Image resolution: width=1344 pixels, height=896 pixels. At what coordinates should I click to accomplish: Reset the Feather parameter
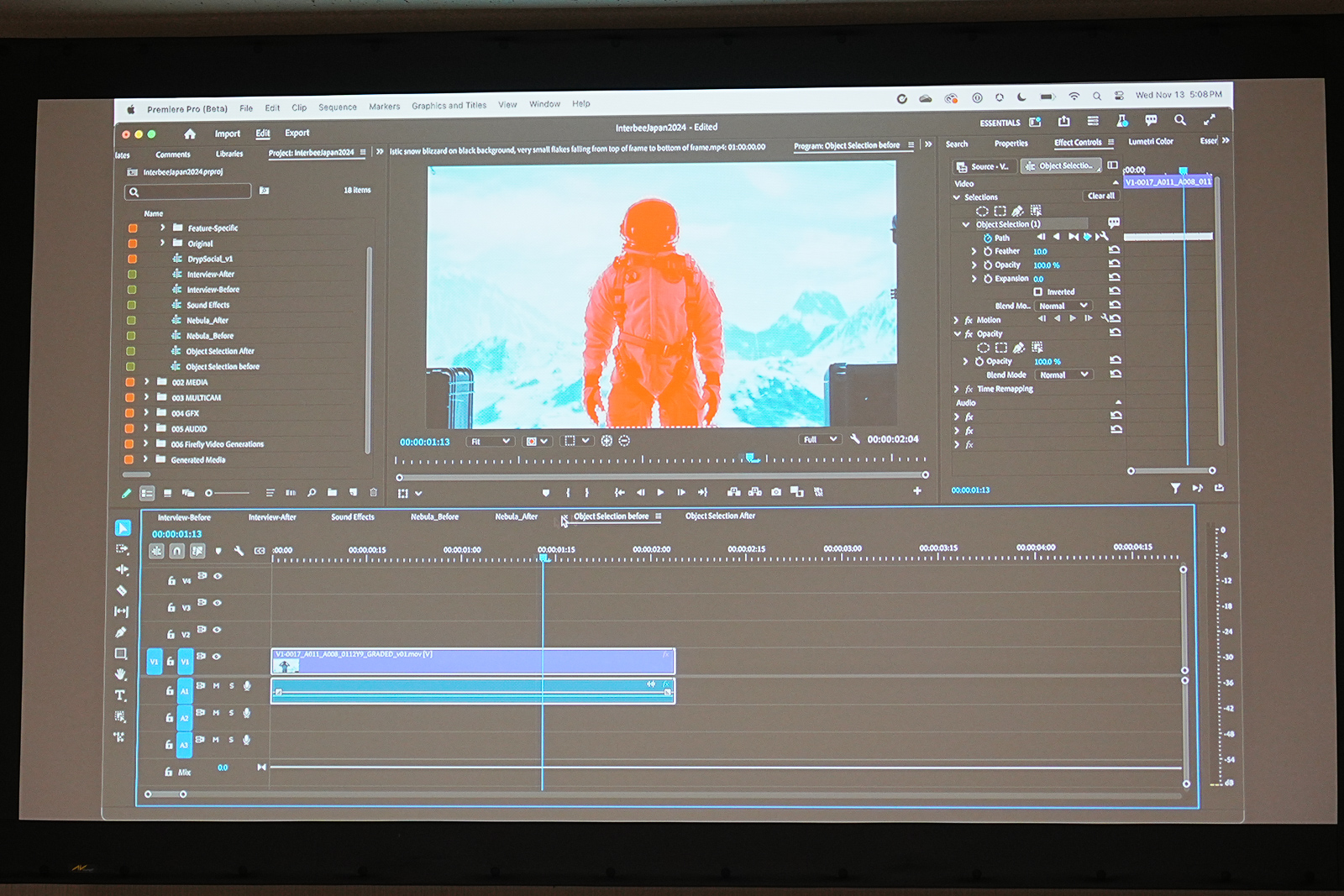(x=1115, y=250)
